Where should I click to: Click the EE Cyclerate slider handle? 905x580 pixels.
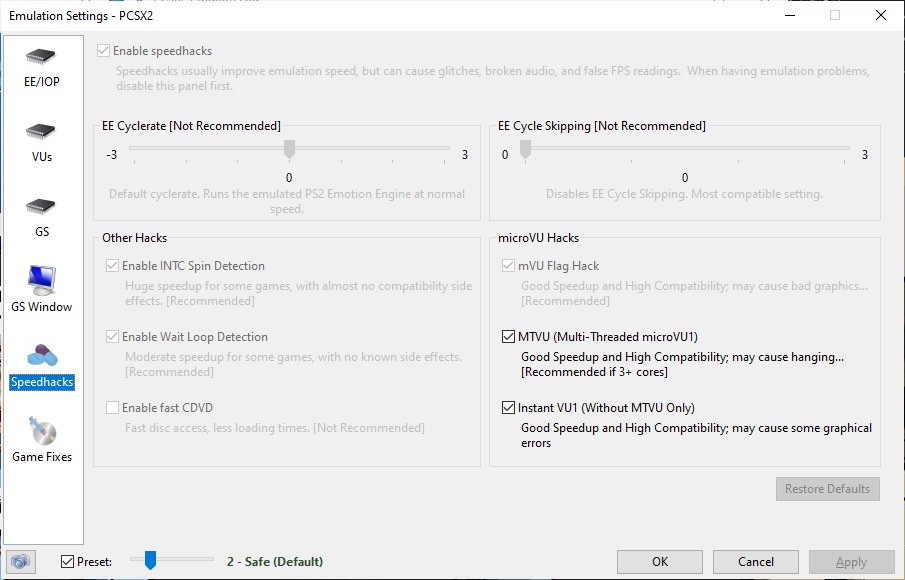pyautogui.click(x=290, y=149)
